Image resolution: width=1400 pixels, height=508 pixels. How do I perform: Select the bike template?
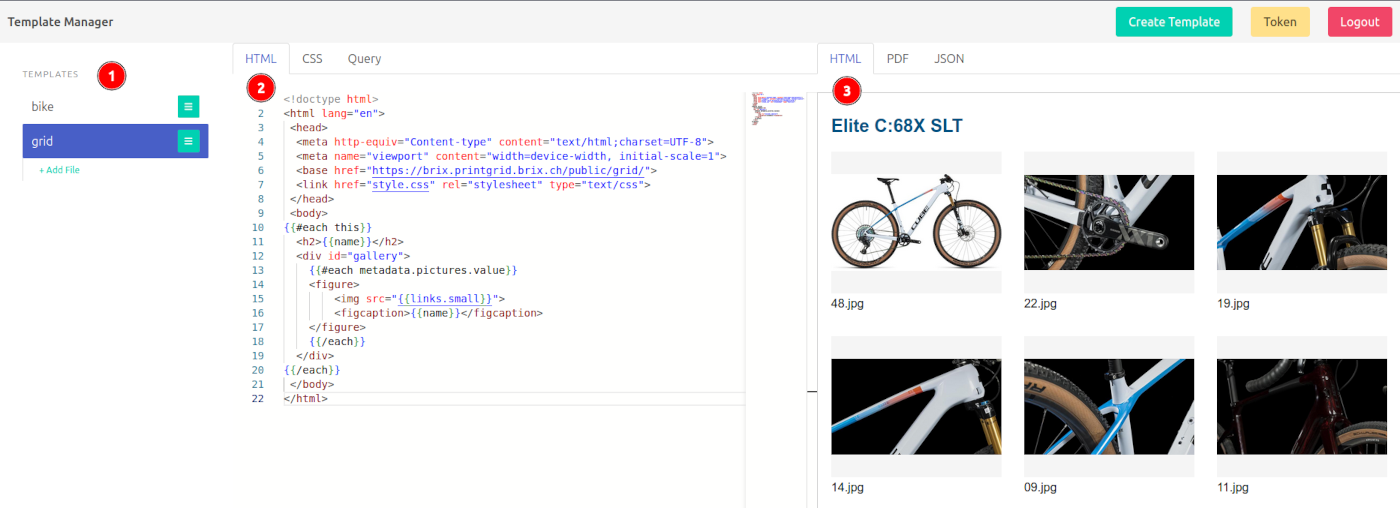point(43,106)
